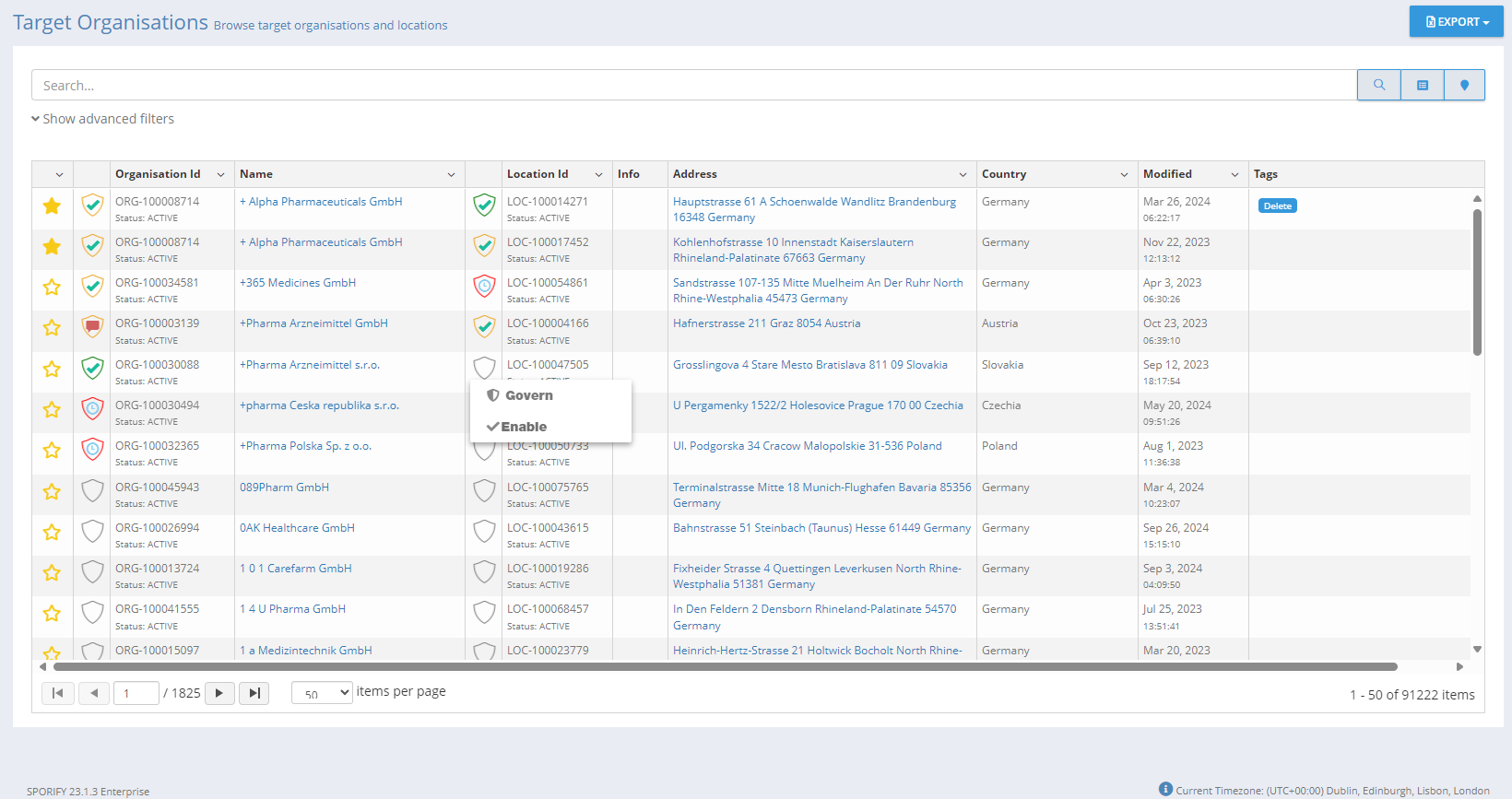Open the map location pin view

pos(1464,85)
